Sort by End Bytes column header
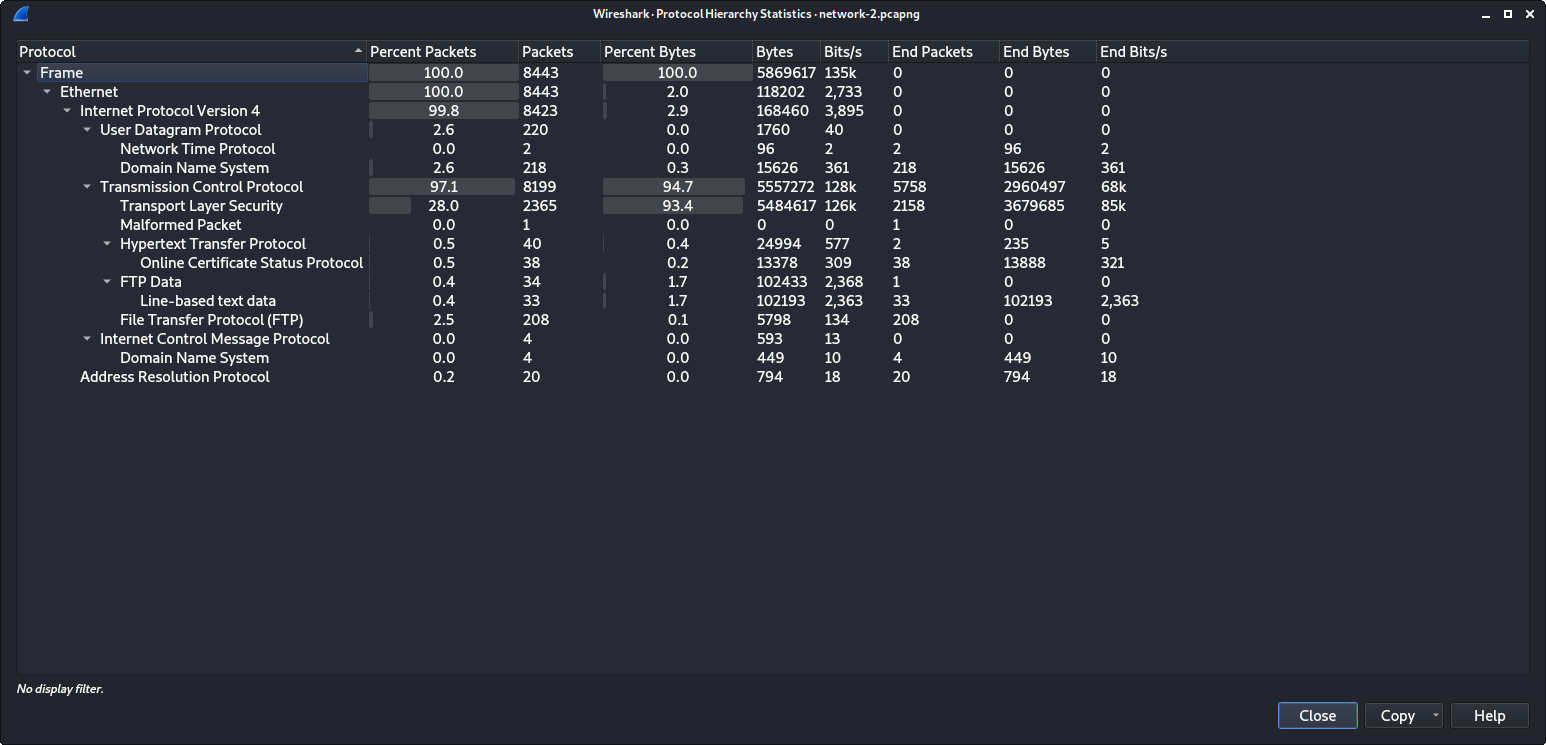1546x745 pixels. [x=1049, y=52]
